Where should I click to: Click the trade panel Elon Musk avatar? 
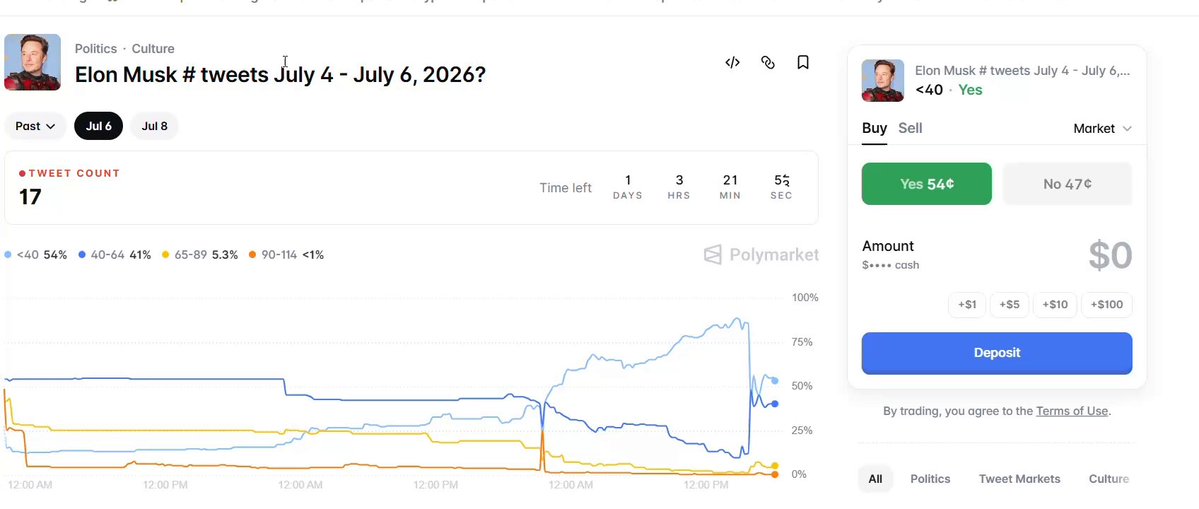(x=882, y=80)
